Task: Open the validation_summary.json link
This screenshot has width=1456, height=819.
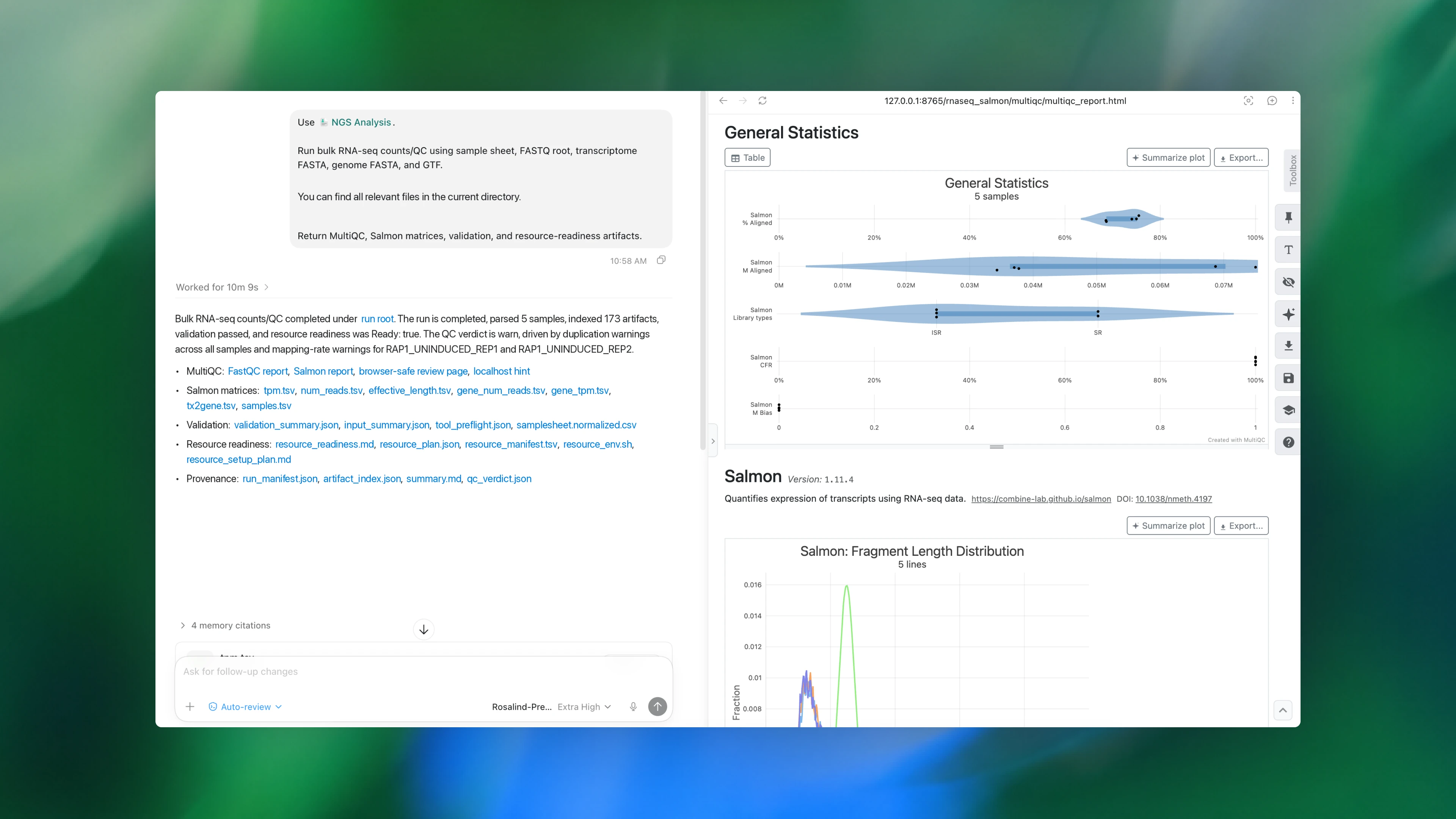Action: [286, 425]
